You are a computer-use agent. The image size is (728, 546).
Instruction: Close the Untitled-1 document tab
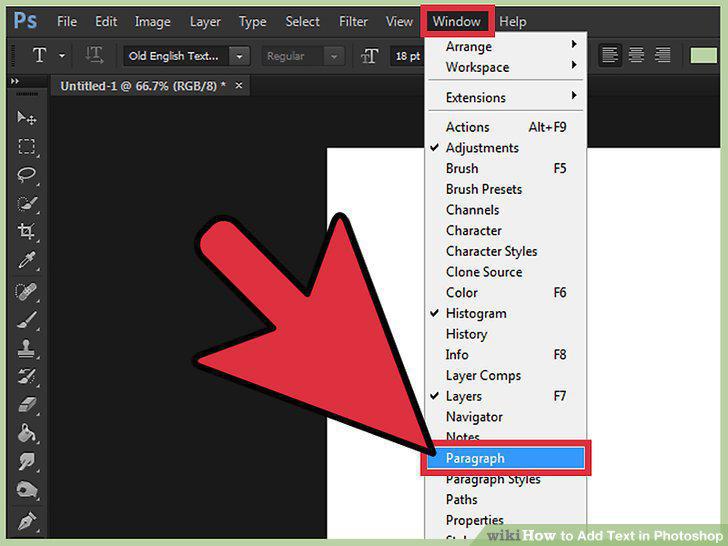tap(239, 85)
